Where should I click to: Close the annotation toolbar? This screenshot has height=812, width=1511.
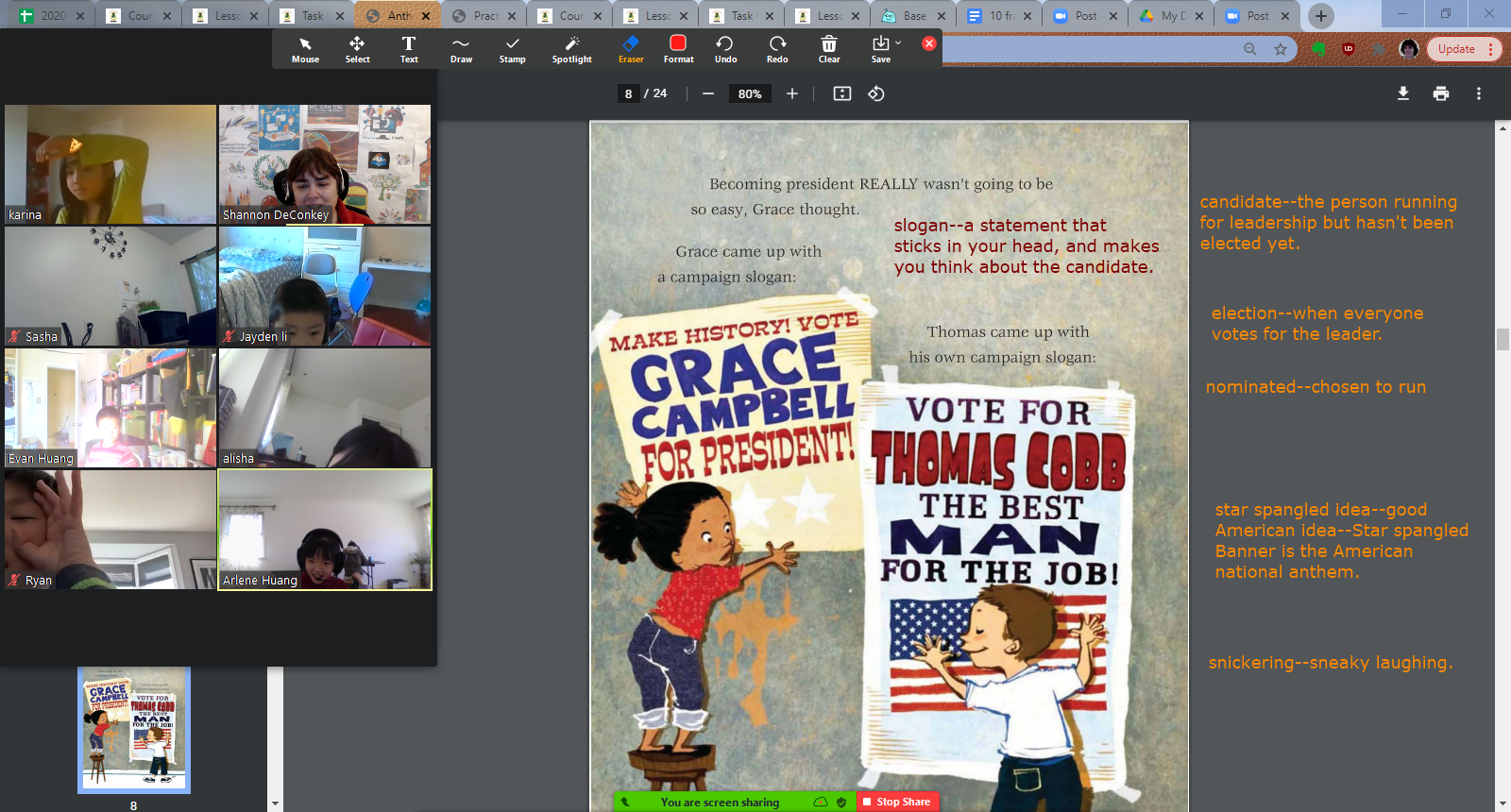(x=929, y=43)
